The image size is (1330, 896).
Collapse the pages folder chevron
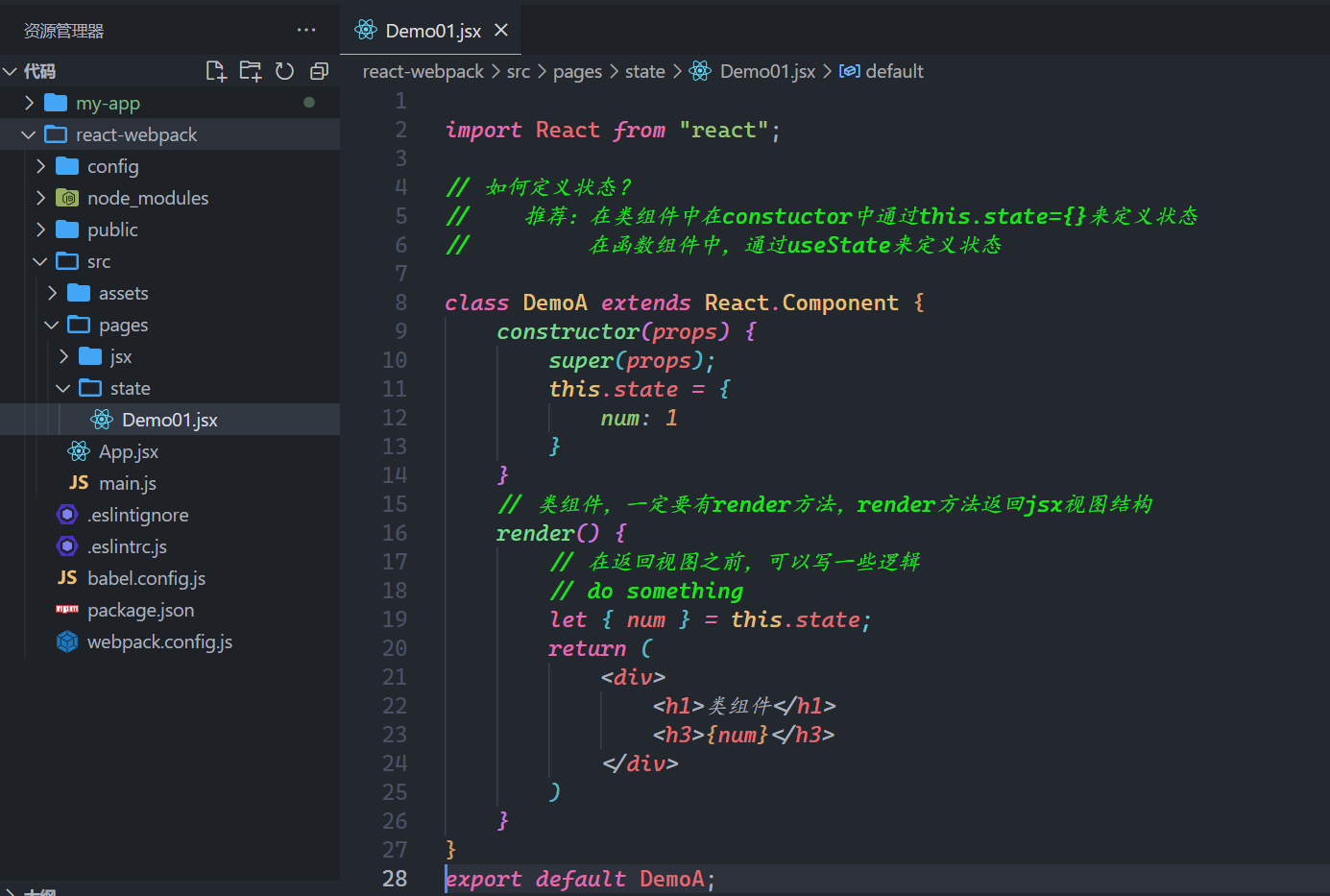[52, 325]
